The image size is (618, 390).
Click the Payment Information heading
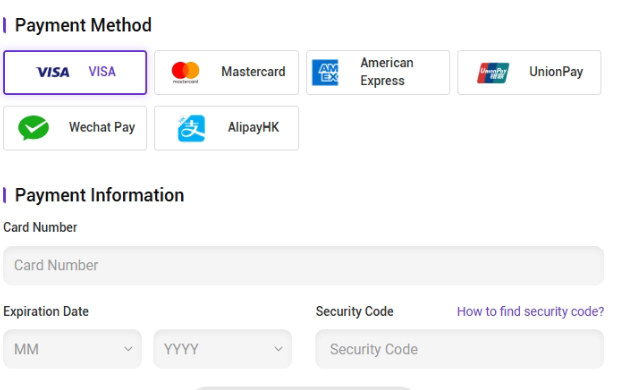pyautogui.click(x=99, y=195)
